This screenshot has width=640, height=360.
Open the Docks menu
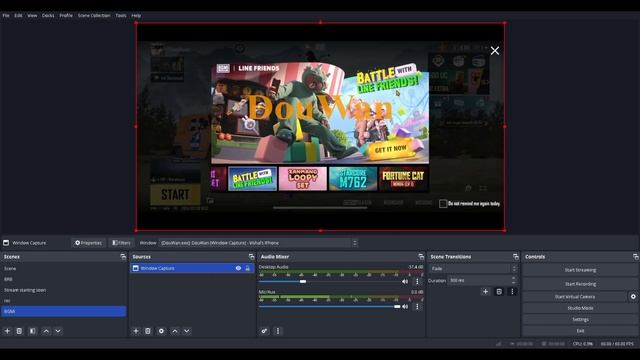48,16
